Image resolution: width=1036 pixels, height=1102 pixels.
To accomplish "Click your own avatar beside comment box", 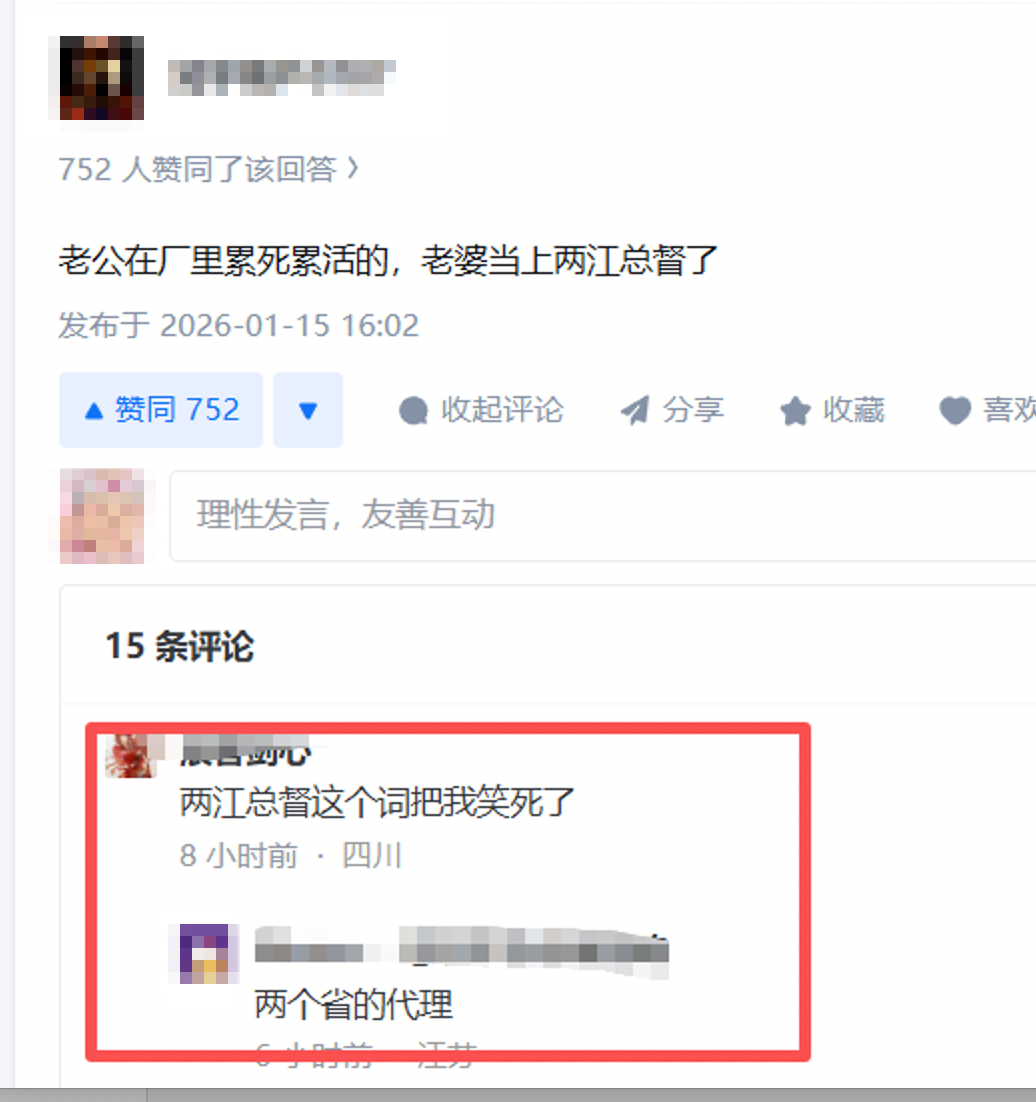I will pyautogui.click(x=102, y=516).
